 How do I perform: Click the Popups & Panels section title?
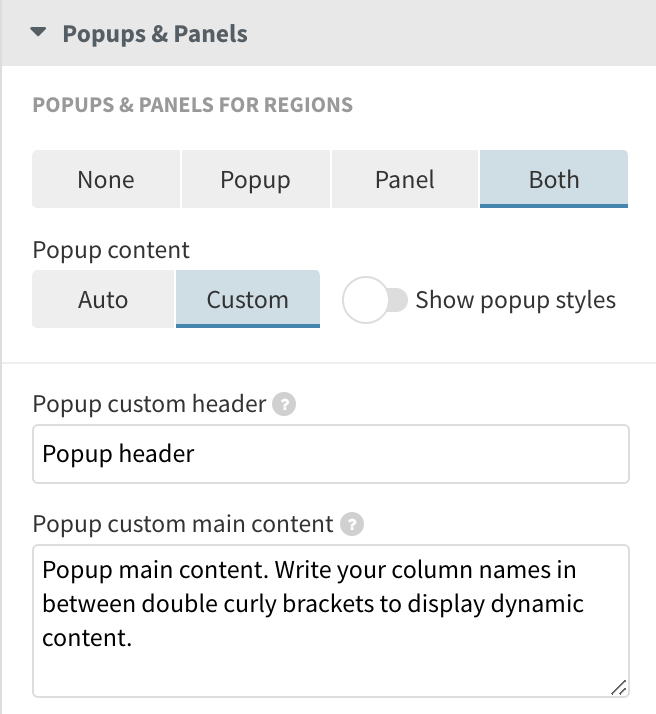pos(155,33)
